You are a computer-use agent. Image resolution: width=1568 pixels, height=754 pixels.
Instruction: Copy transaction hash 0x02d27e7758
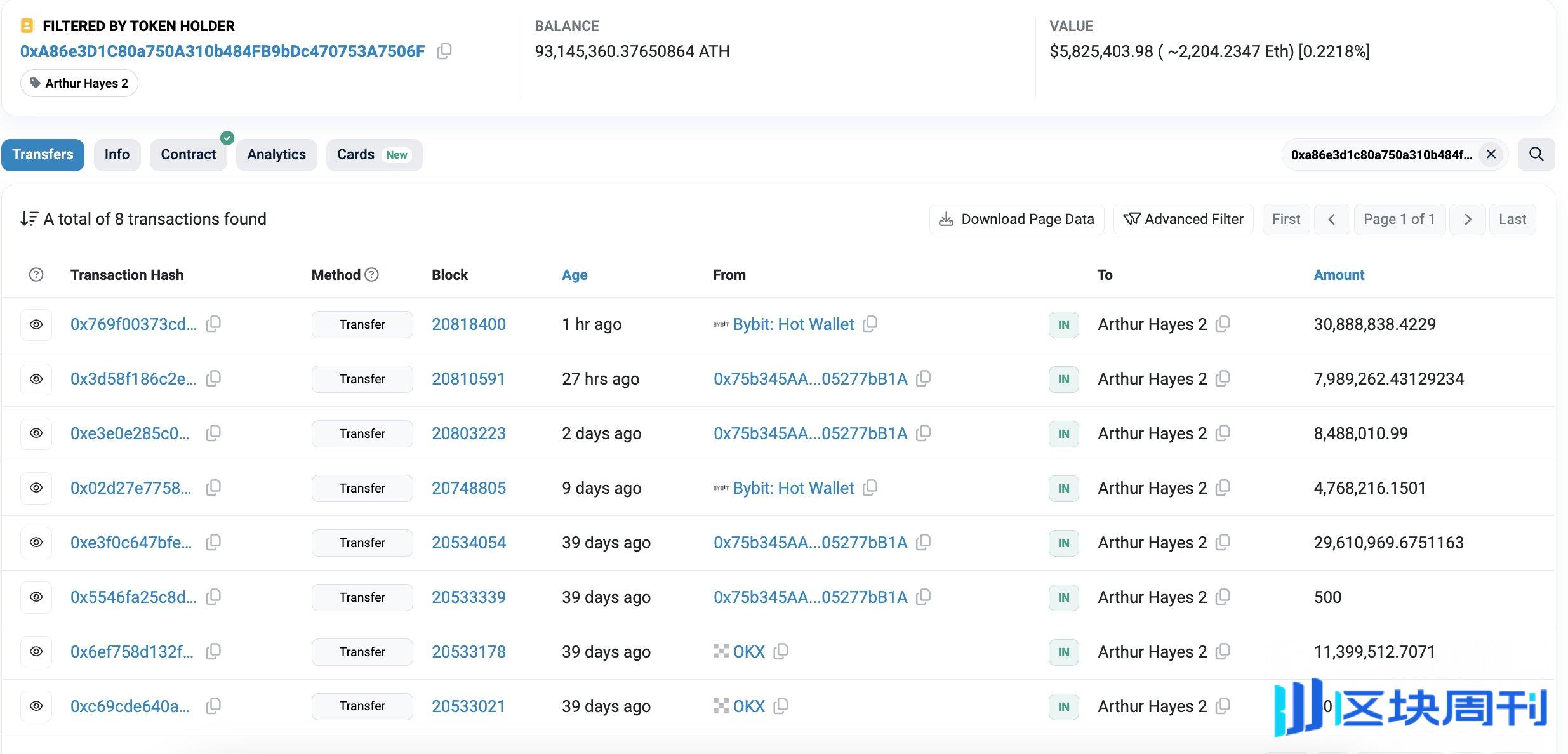click(214, 487)
